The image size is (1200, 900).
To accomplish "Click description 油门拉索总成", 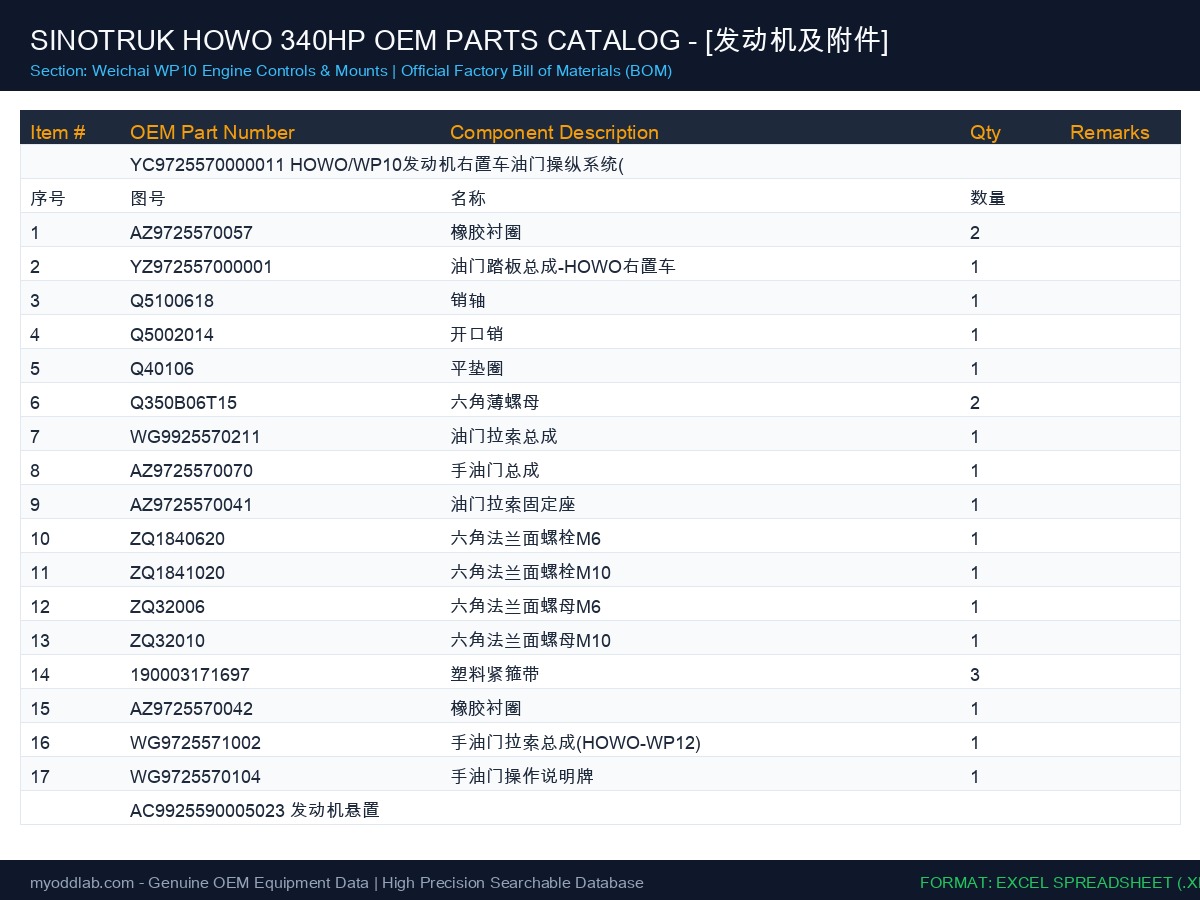I will click(x=504, y=436).
